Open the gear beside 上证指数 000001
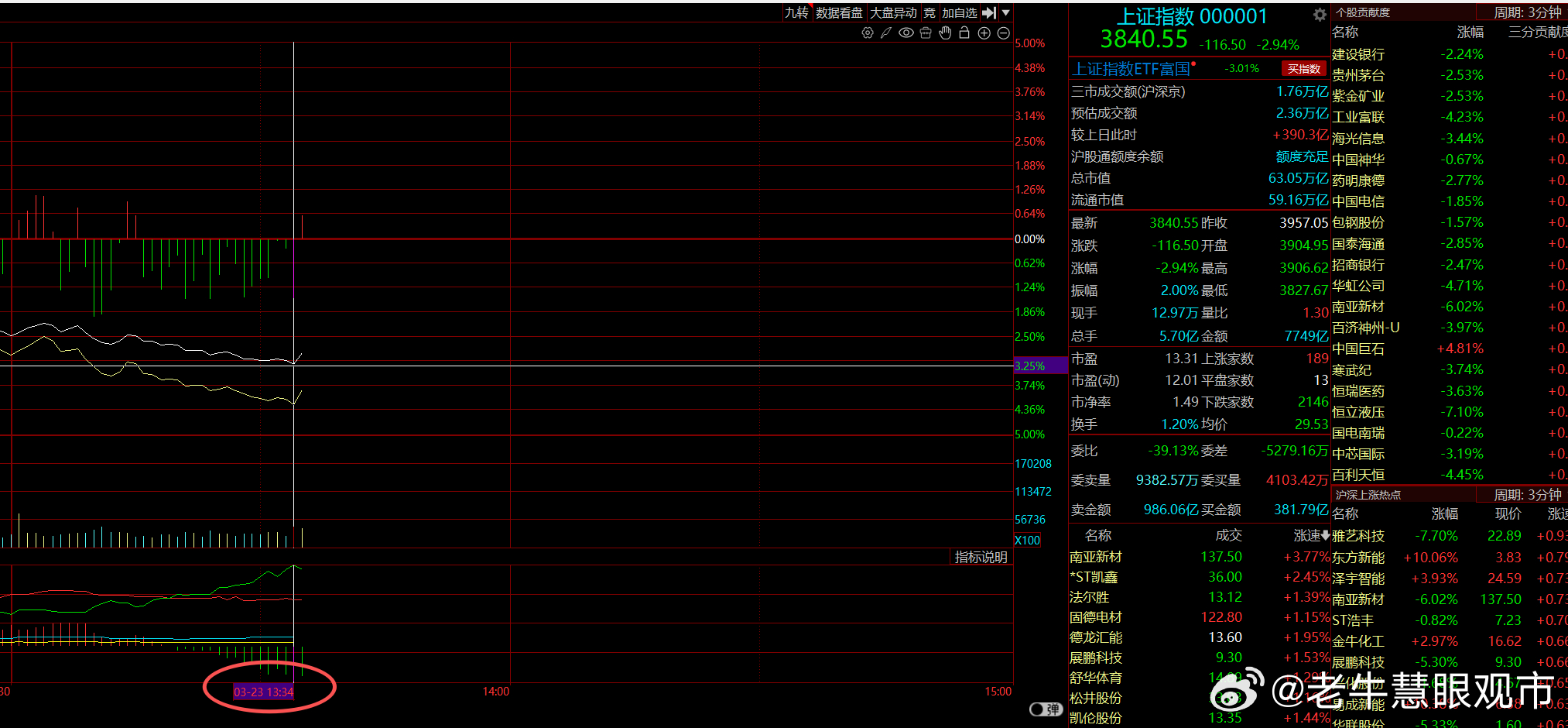Screen dimensions: 1568x728 [1320, 15]
